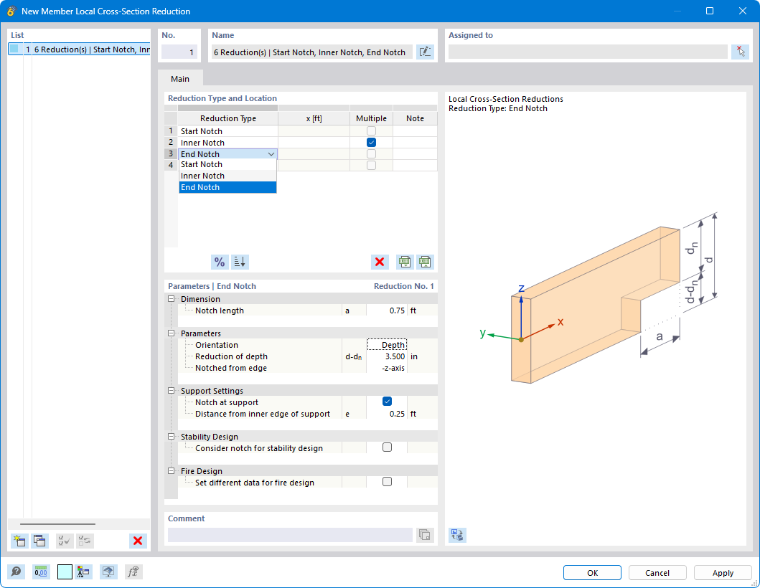Click the second table import/export icon
This screenshot has width=760, height=588.
click(425, 262)
